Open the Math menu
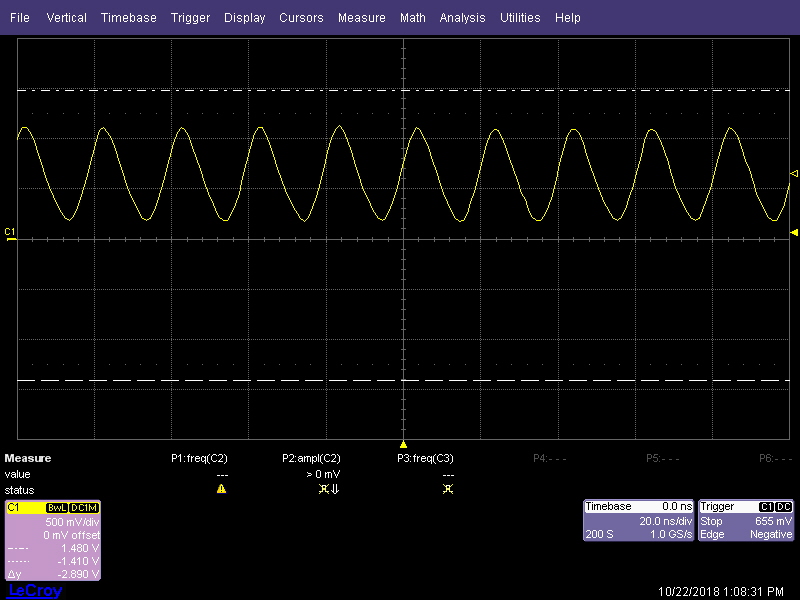800x600 pixels. click(x=412, y=18)
